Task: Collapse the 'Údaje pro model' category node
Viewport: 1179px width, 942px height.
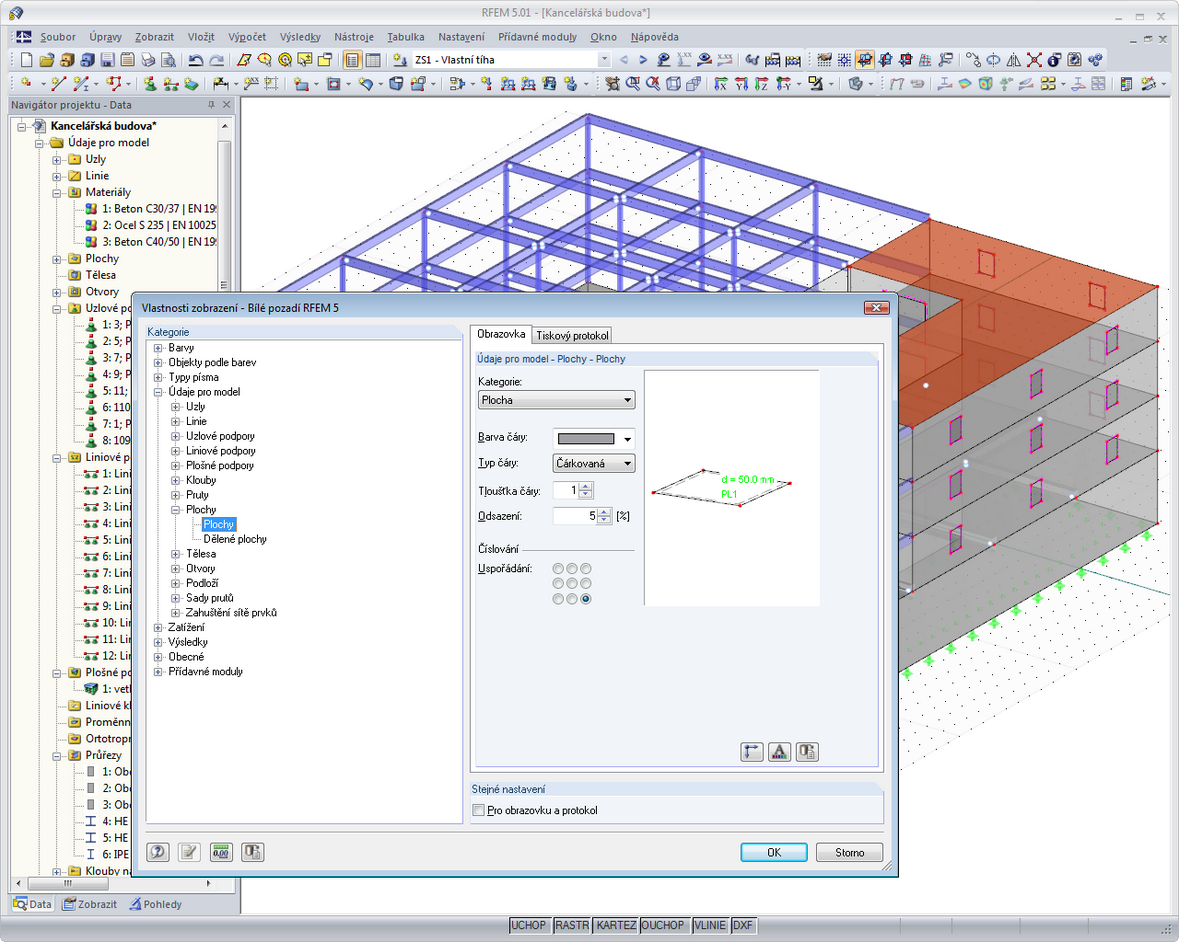Action: pos(158,392)
